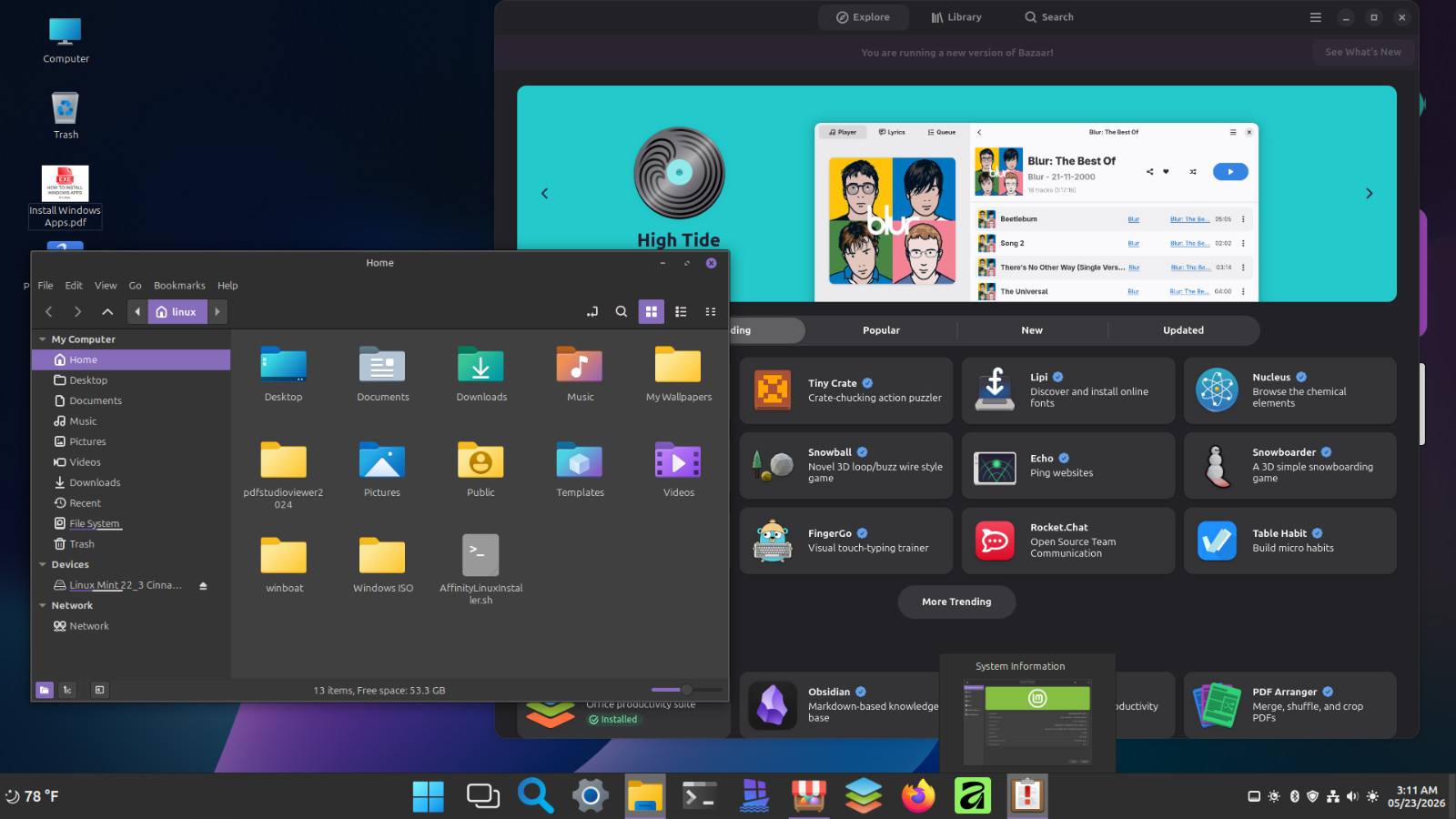Go to next featured app in carousel
This screenshot has height=819, width=1456.
1369,193
